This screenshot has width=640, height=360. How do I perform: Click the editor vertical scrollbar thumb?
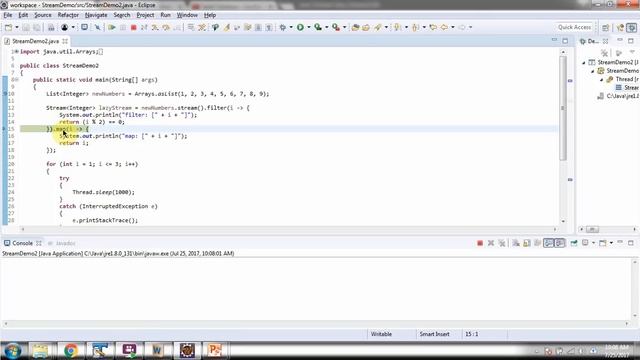tap(563, 108)
